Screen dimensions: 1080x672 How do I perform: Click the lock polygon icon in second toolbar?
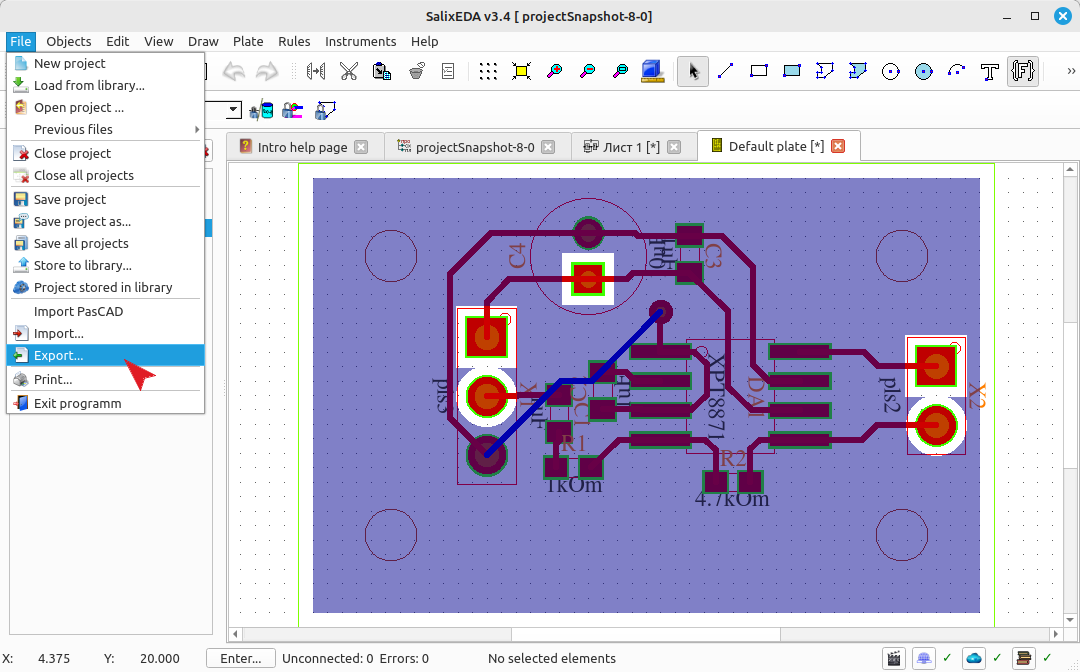(324, 110)
